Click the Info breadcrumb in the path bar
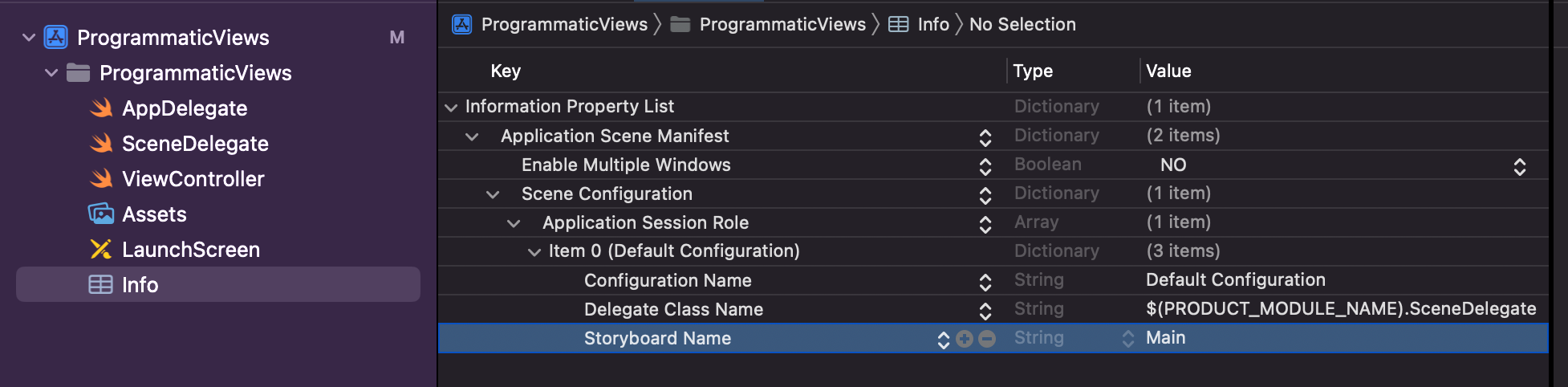The height and width of the screenshot is (387, 1568). (932, 25)
